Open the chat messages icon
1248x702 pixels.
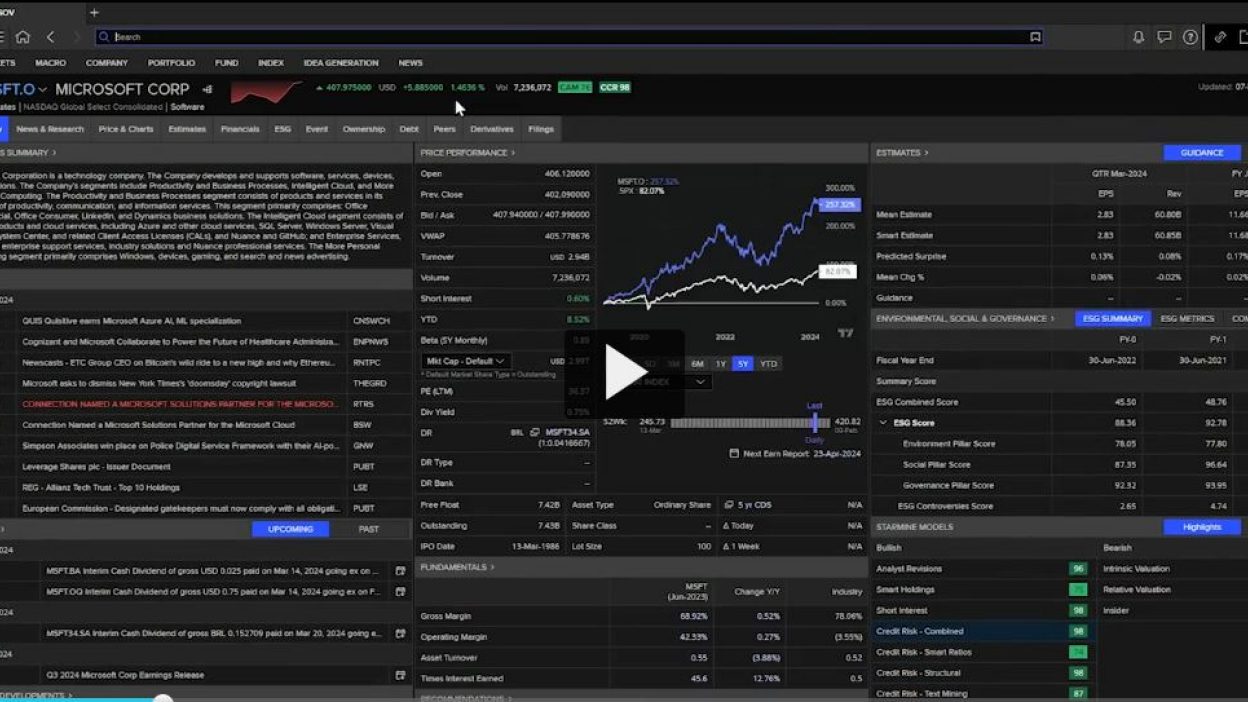click(1164, 37)
